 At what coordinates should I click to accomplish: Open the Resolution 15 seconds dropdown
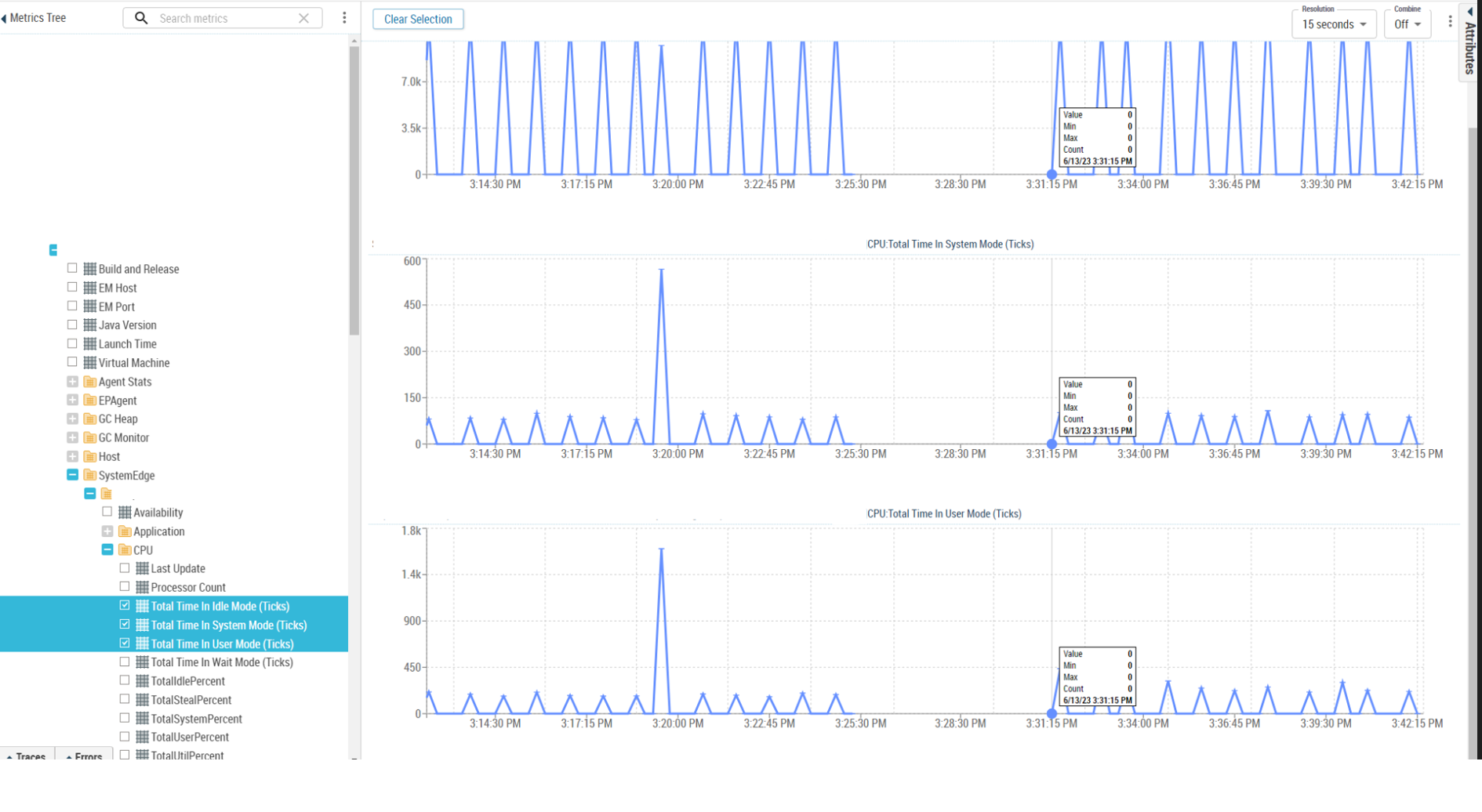point(1334,24)
